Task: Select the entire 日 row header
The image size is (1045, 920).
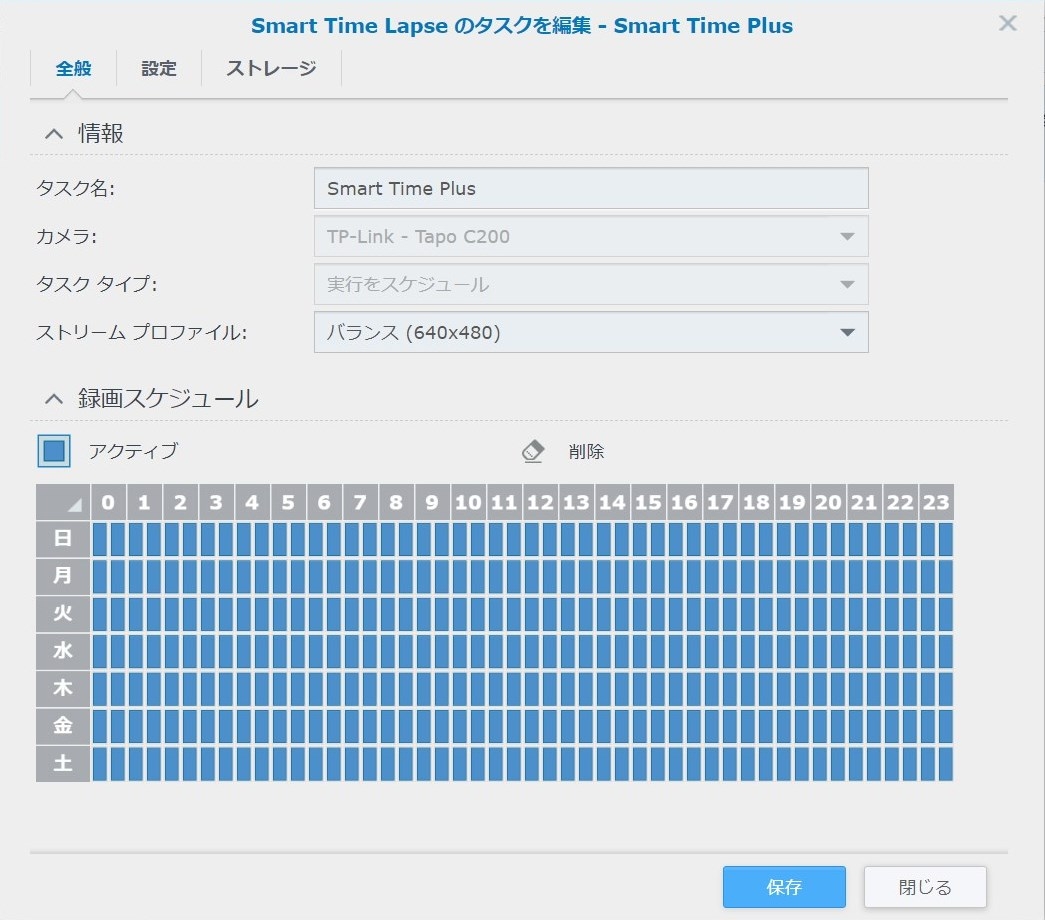Action: [x=63, y=539]
